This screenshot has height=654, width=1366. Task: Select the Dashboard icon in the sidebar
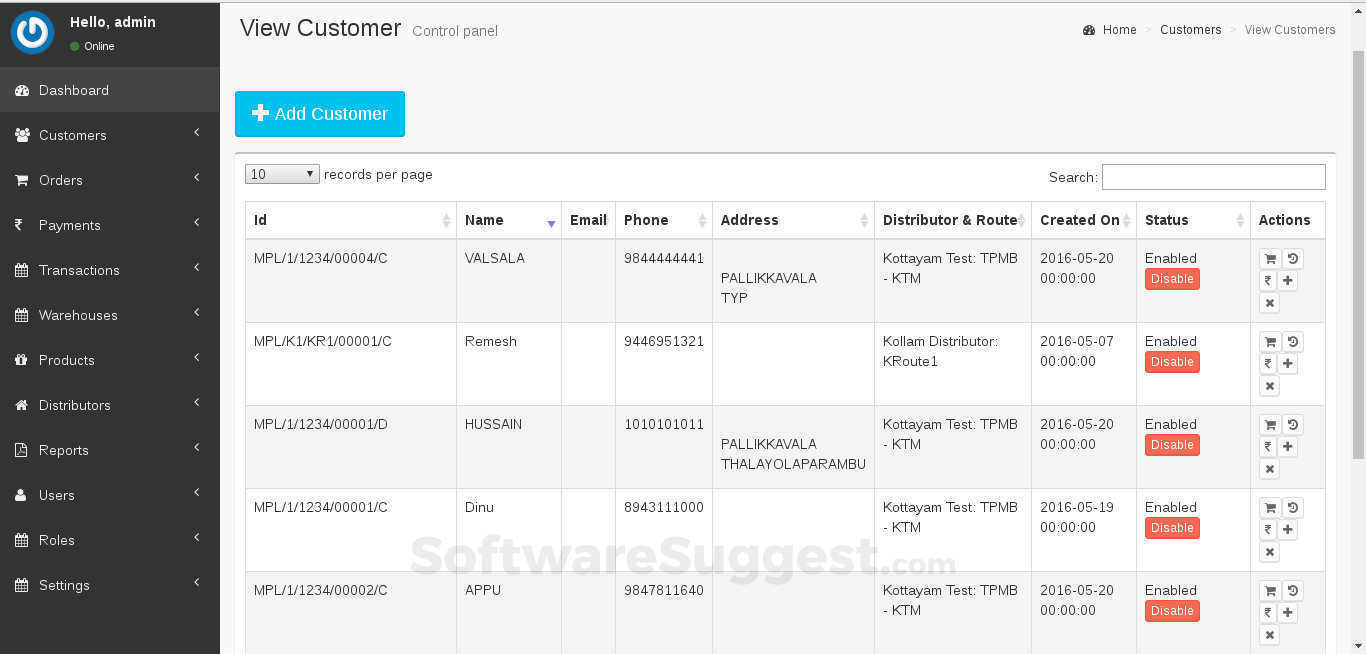pos(21,90)
